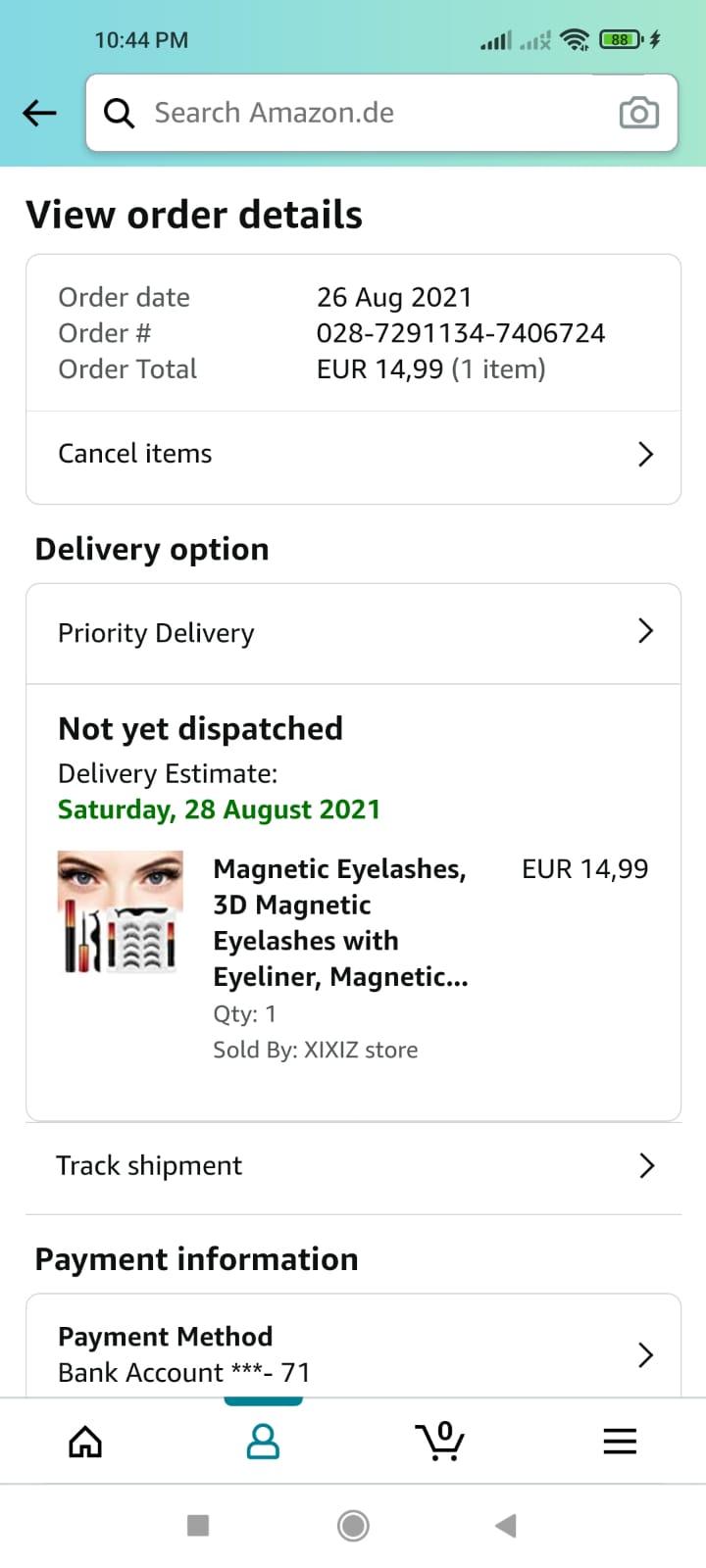The image size is (706, 1568).
Task: Expand the Payment Method chevron
Action: click(x=645, y=1355)
